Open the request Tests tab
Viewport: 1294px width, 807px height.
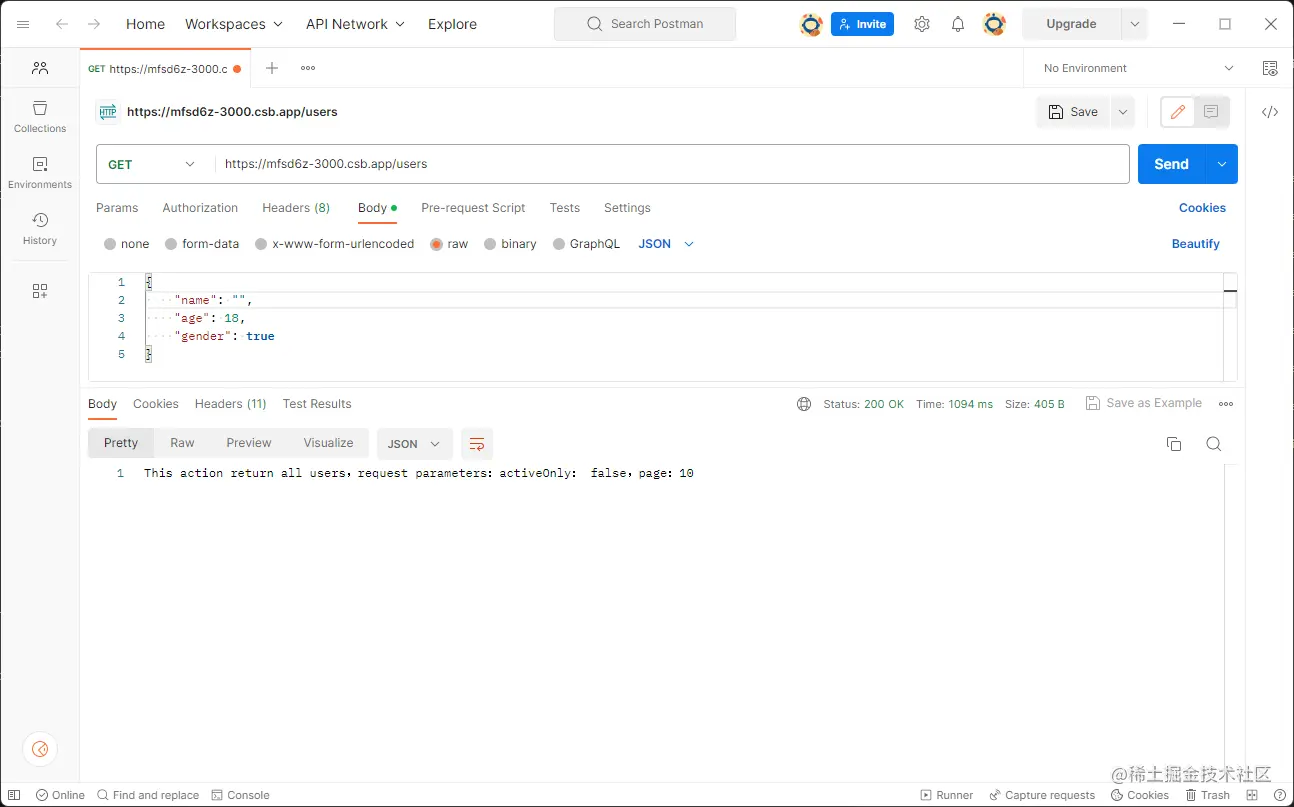point(565,208)
